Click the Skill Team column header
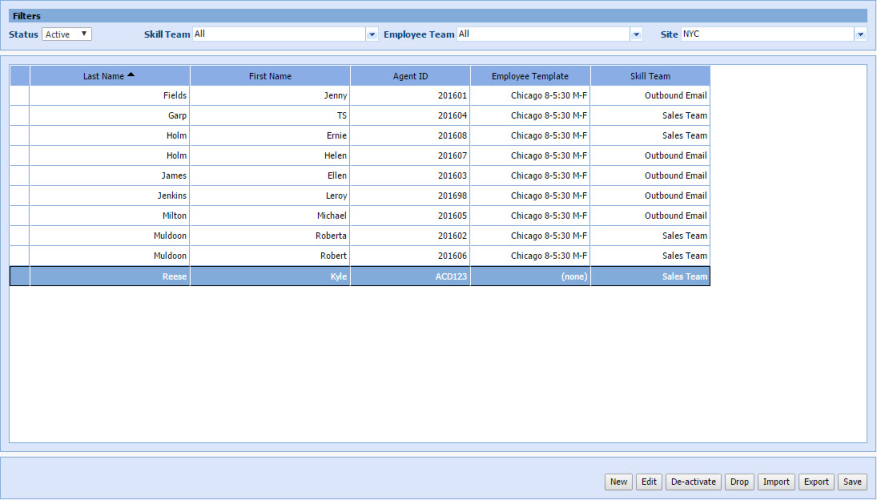Image resolution: width=877 pixels, height=500 pixels. tap(650, 76)
